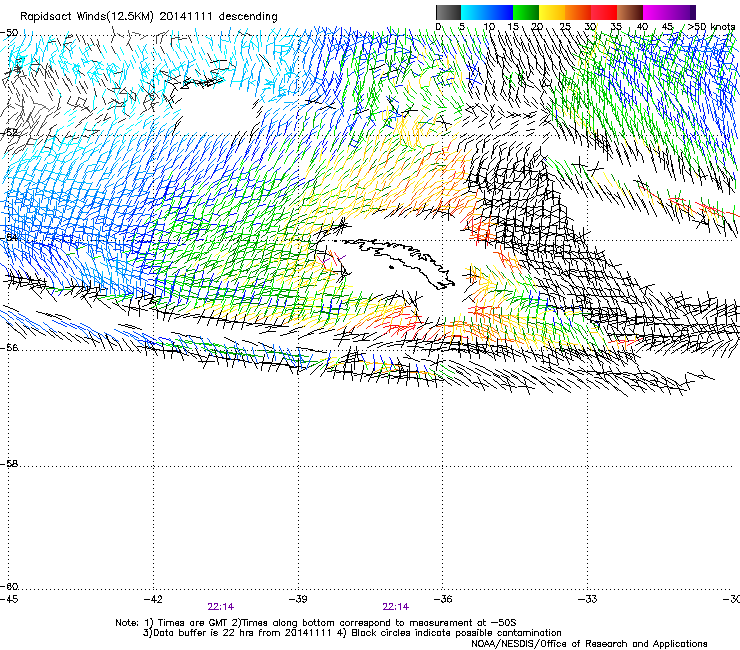740x650 pixels.
Task: Click the Rapidscat Winds(12.5KM) 20141111 descending title
Action: (149, 17)
